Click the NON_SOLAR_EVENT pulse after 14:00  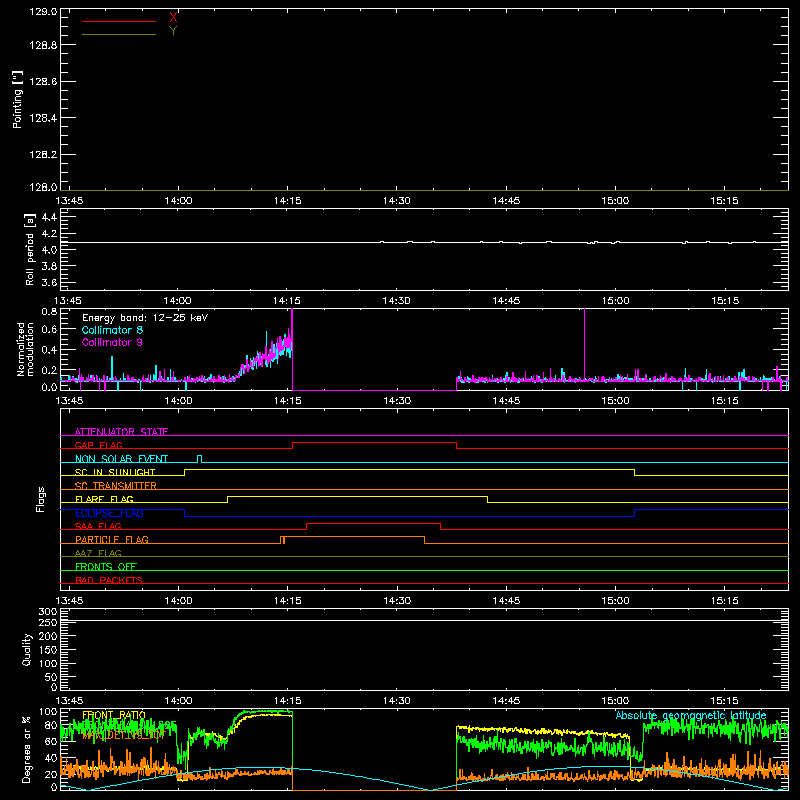pyautogui.click(x=199, y=458)
